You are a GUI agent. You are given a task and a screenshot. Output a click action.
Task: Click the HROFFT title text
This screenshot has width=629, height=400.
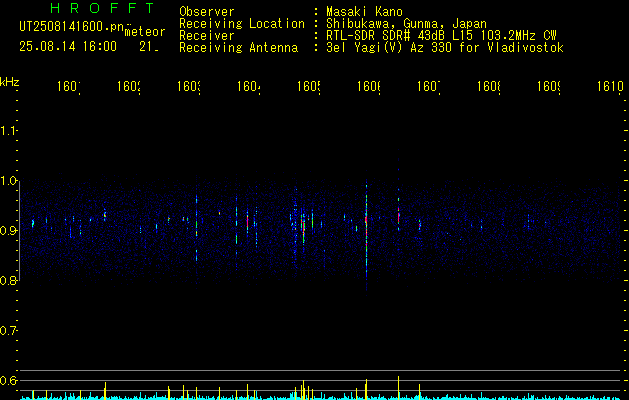[102, 8]
